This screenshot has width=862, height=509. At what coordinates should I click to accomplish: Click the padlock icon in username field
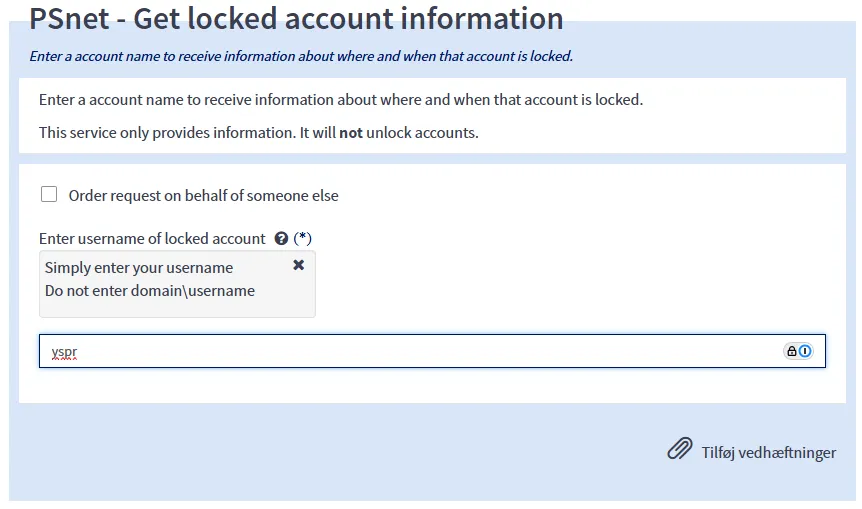[x=792, y=351]
